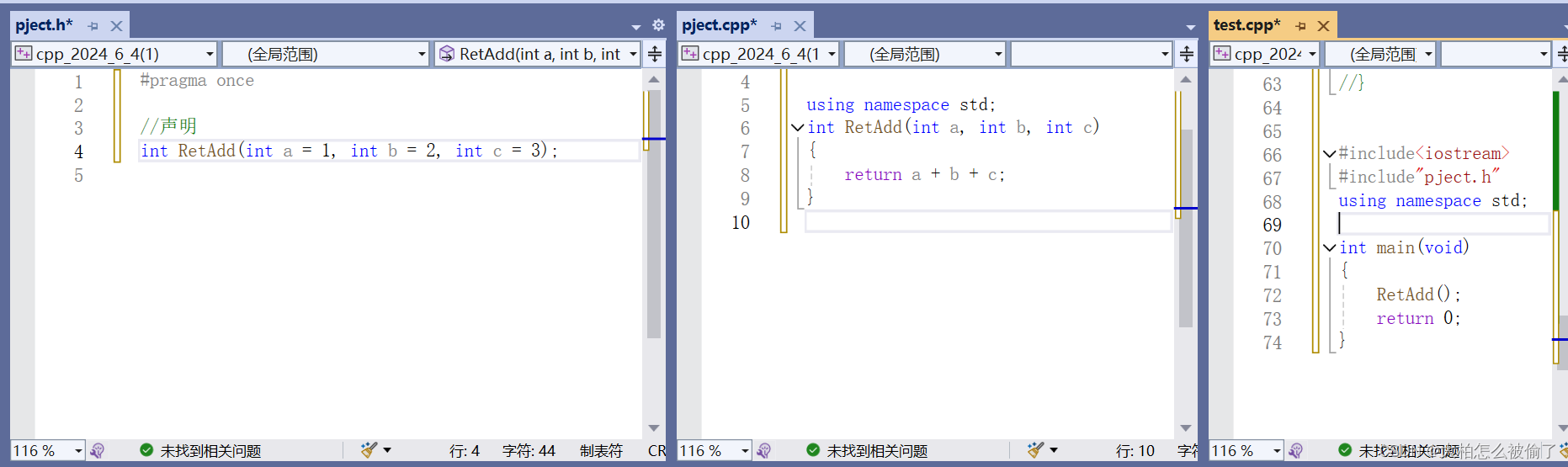Split the pject.h editor window
Screen dimensions: 1568x467
(x=654, y=54)
